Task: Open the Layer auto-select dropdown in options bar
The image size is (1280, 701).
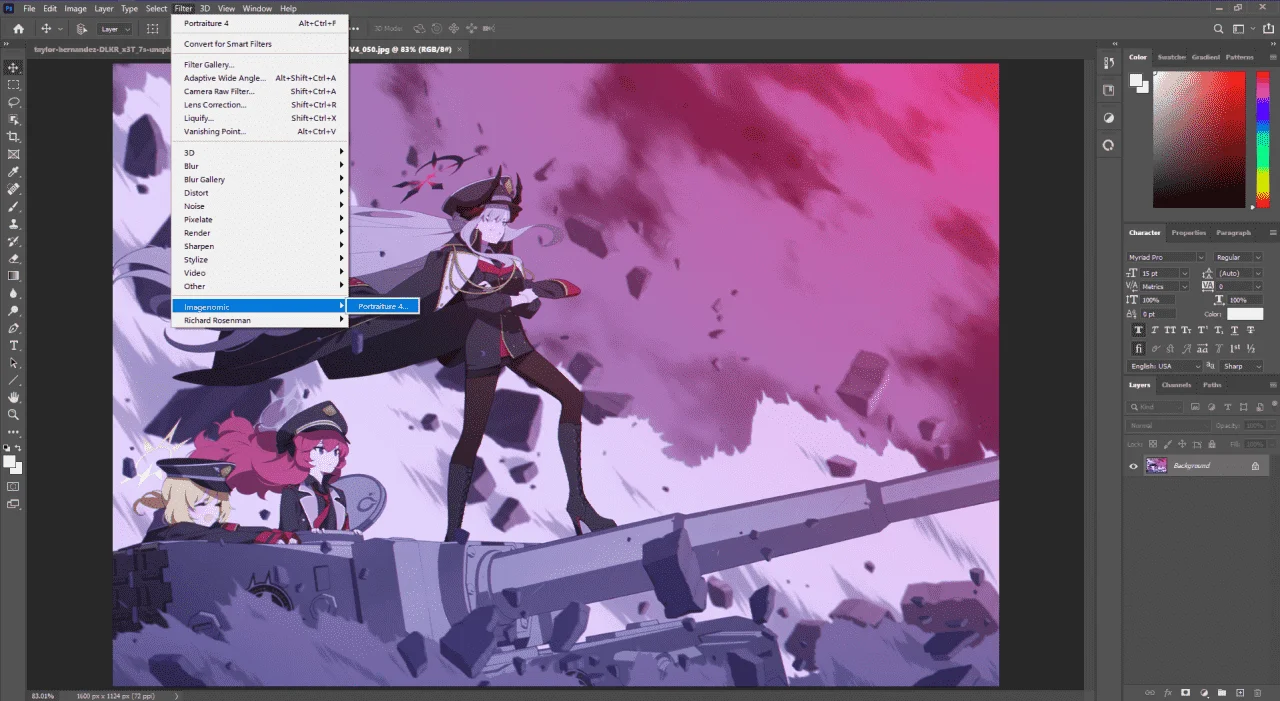Action: point(115,29)
